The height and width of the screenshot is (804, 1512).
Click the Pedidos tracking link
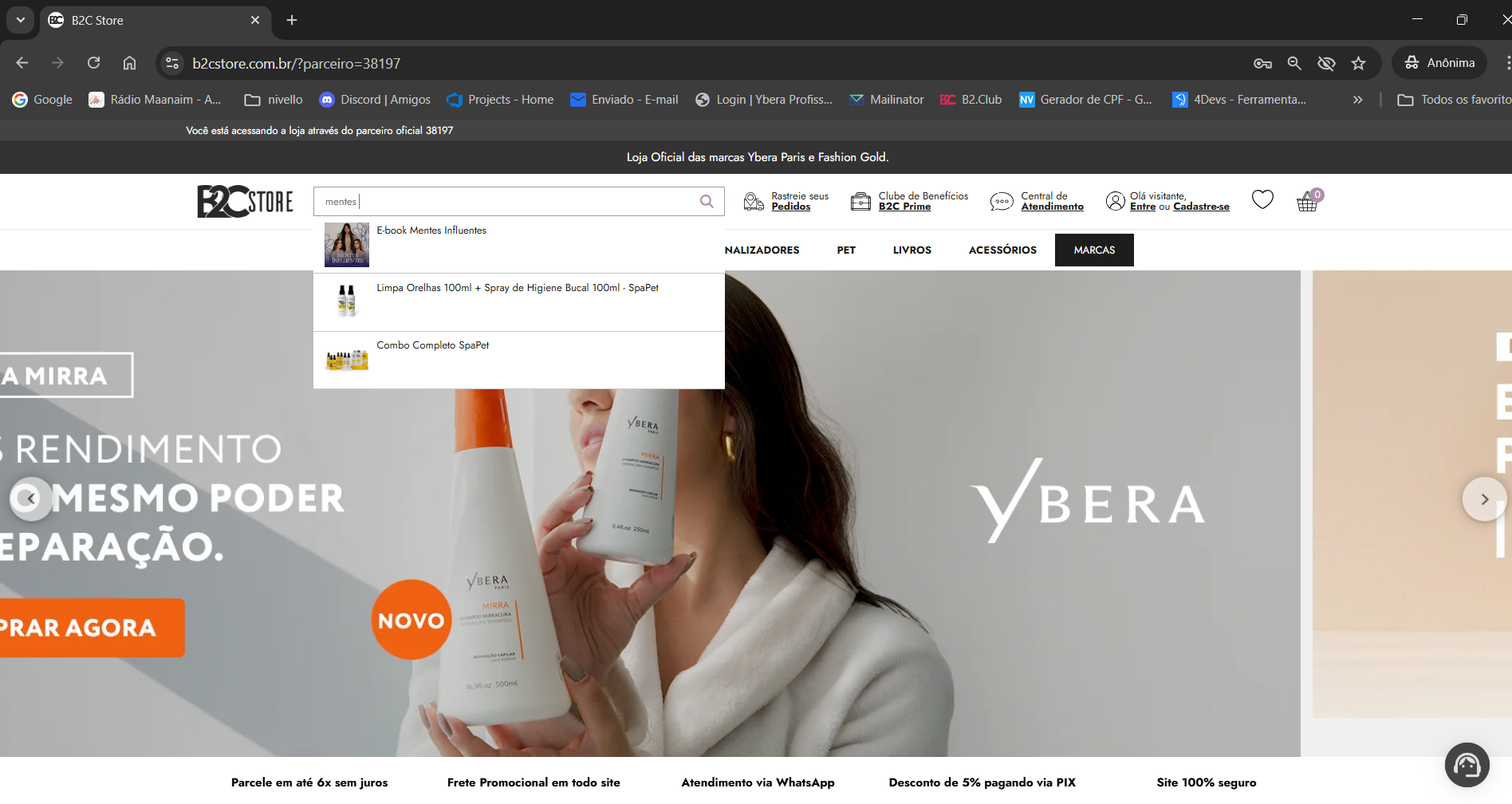[790, 207]
